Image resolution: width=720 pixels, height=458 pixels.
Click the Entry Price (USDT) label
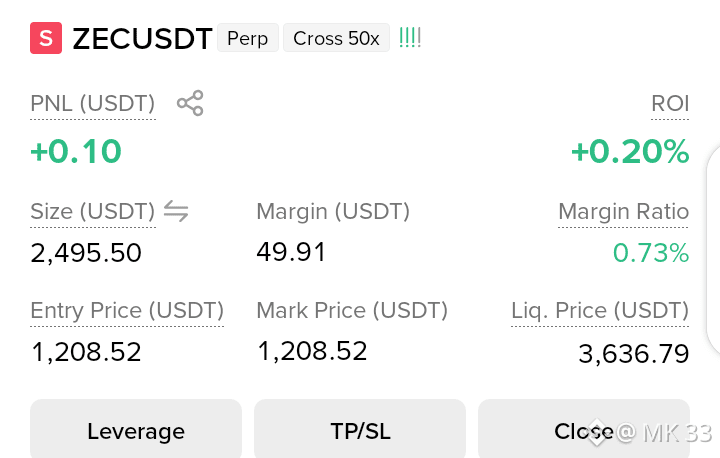point(127,311)
